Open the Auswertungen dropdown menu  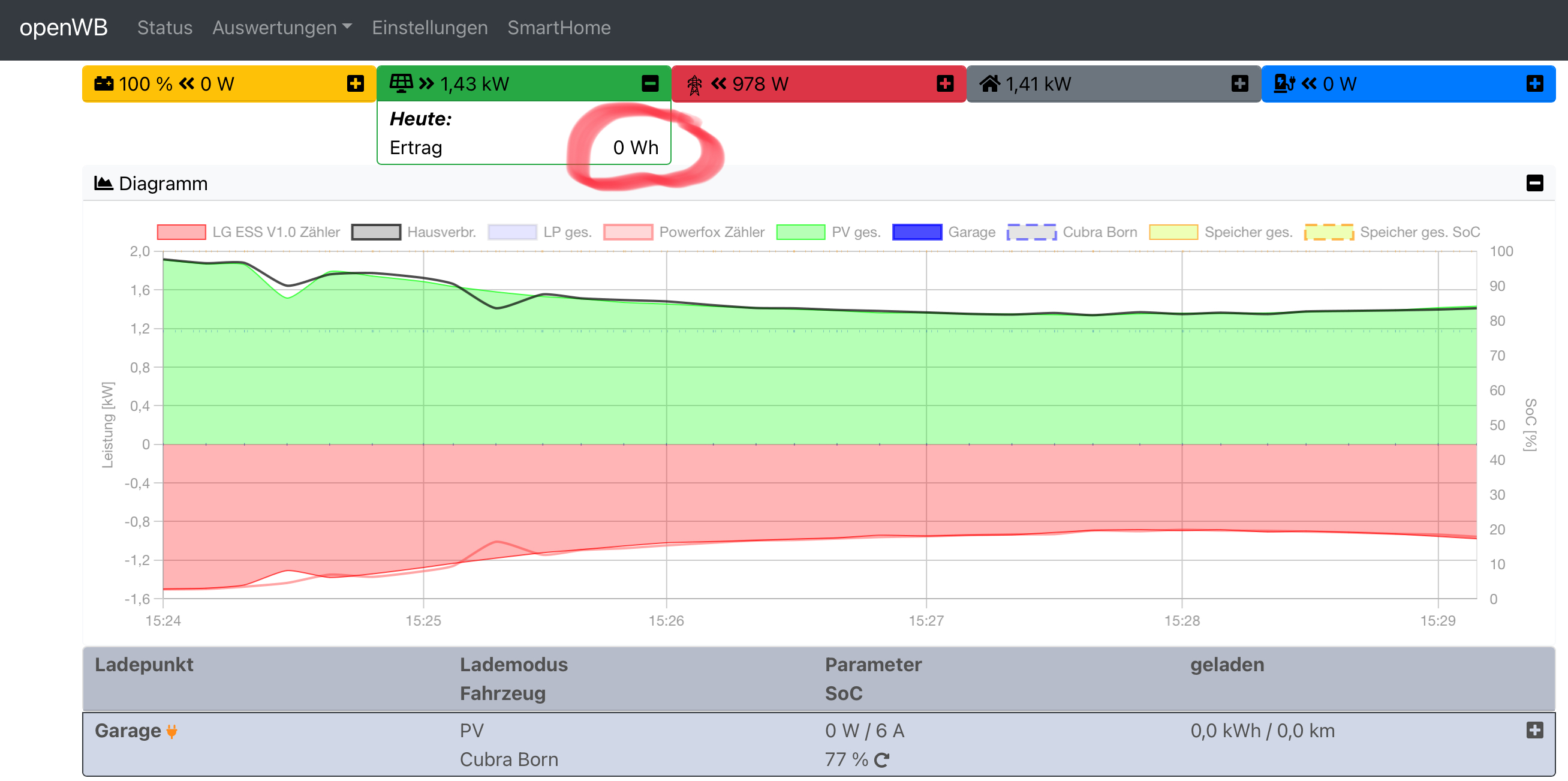pyautogui.click(x=282, y=28)
